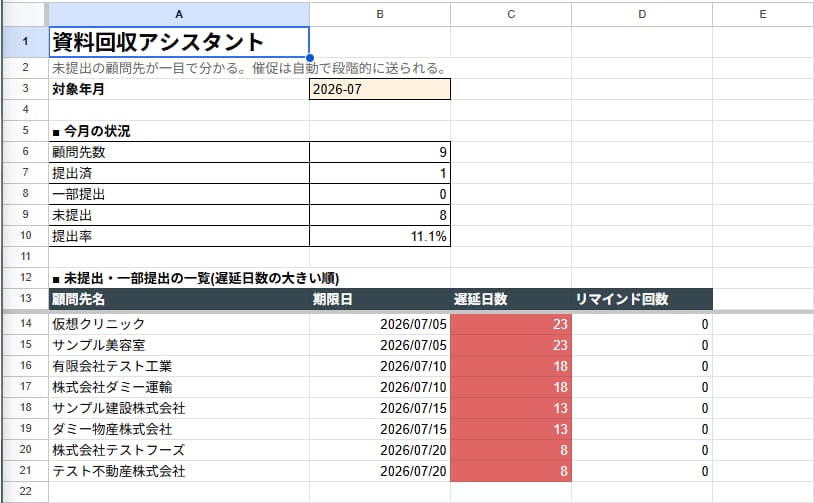This screenshot has height=503, width=814.
Task: Click the red delay cell for ダミー物産株式会社
Action: [511, 429]
